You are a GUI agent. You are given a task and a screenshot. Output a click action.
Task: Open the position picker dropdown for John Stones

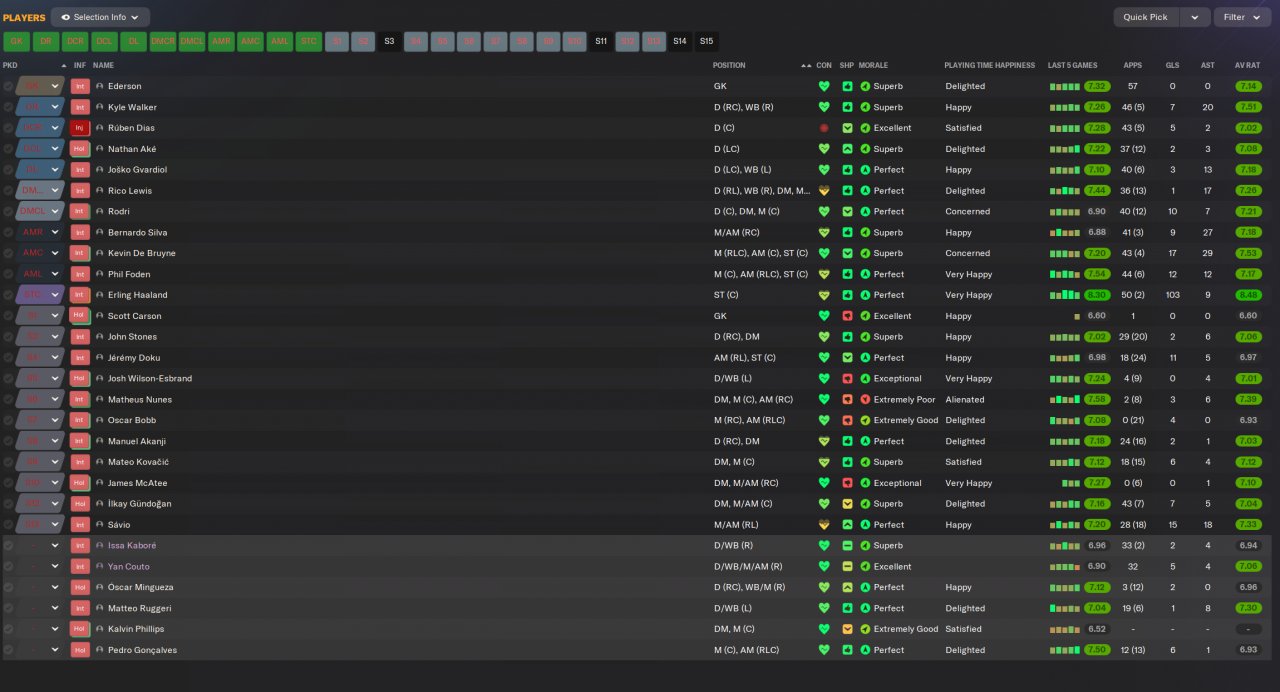[56, 337]
